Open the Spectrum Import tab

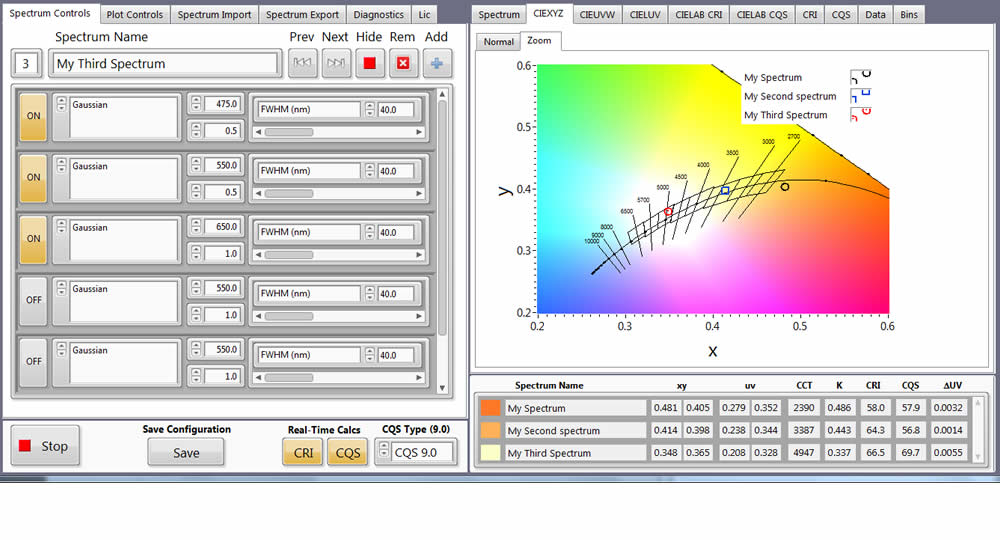point(214,14)
